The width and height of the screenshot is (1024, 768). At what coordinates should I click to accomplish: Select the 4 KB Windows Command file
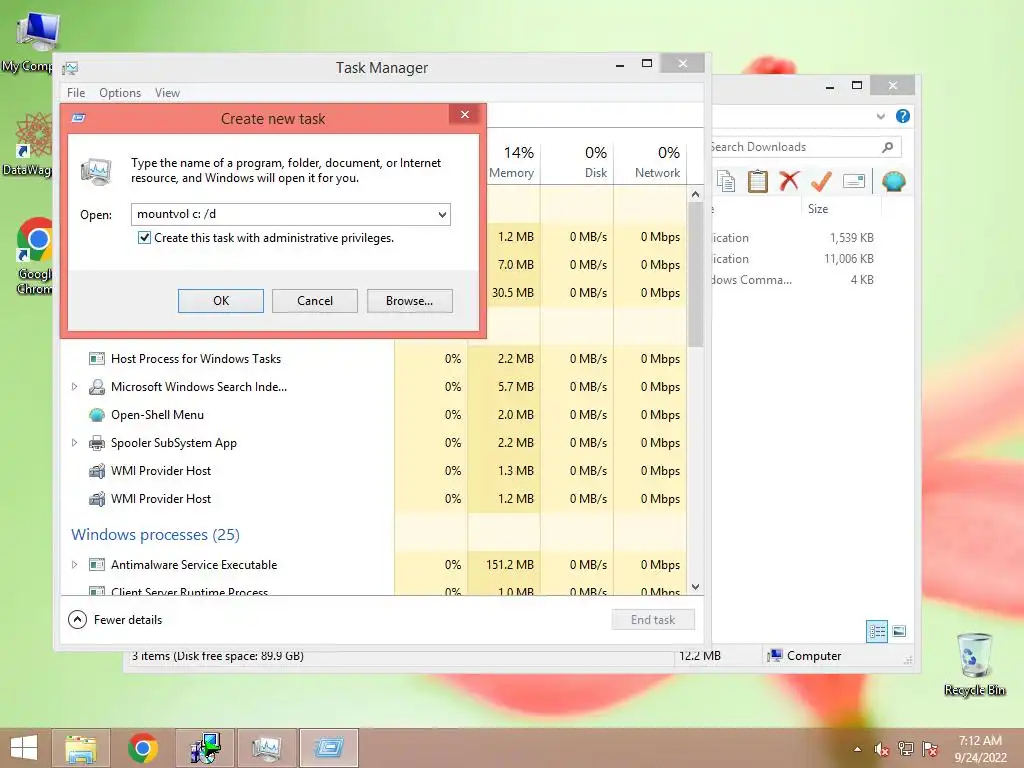pos(793,280)
